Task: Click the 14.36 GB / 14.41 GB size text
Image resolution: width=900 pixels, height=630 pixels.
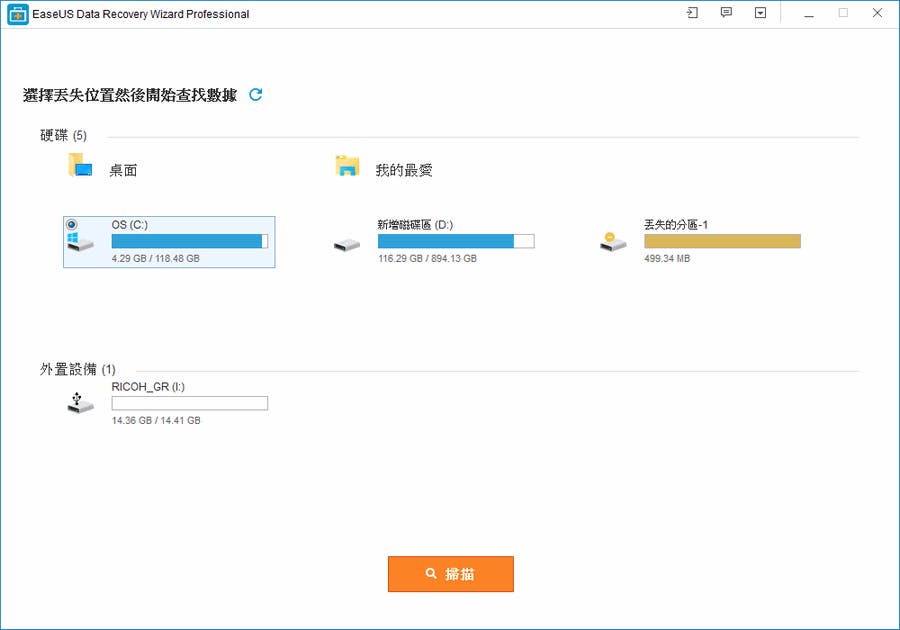Action: point(156,421)
